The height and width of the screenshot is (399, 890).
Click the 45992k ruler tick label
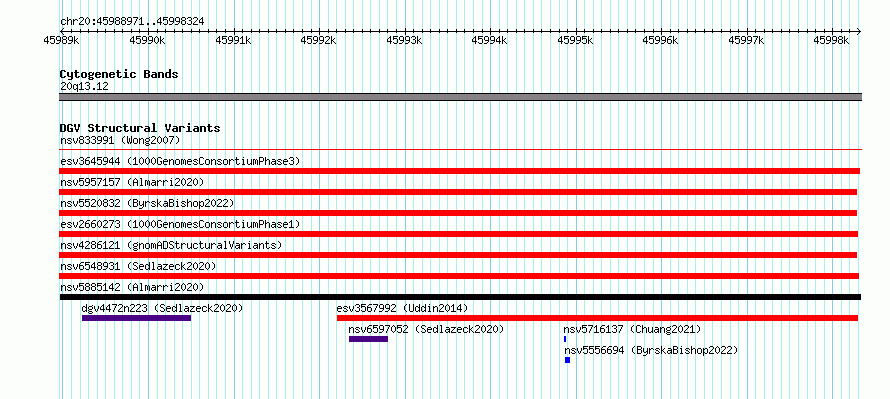(319, 40)
